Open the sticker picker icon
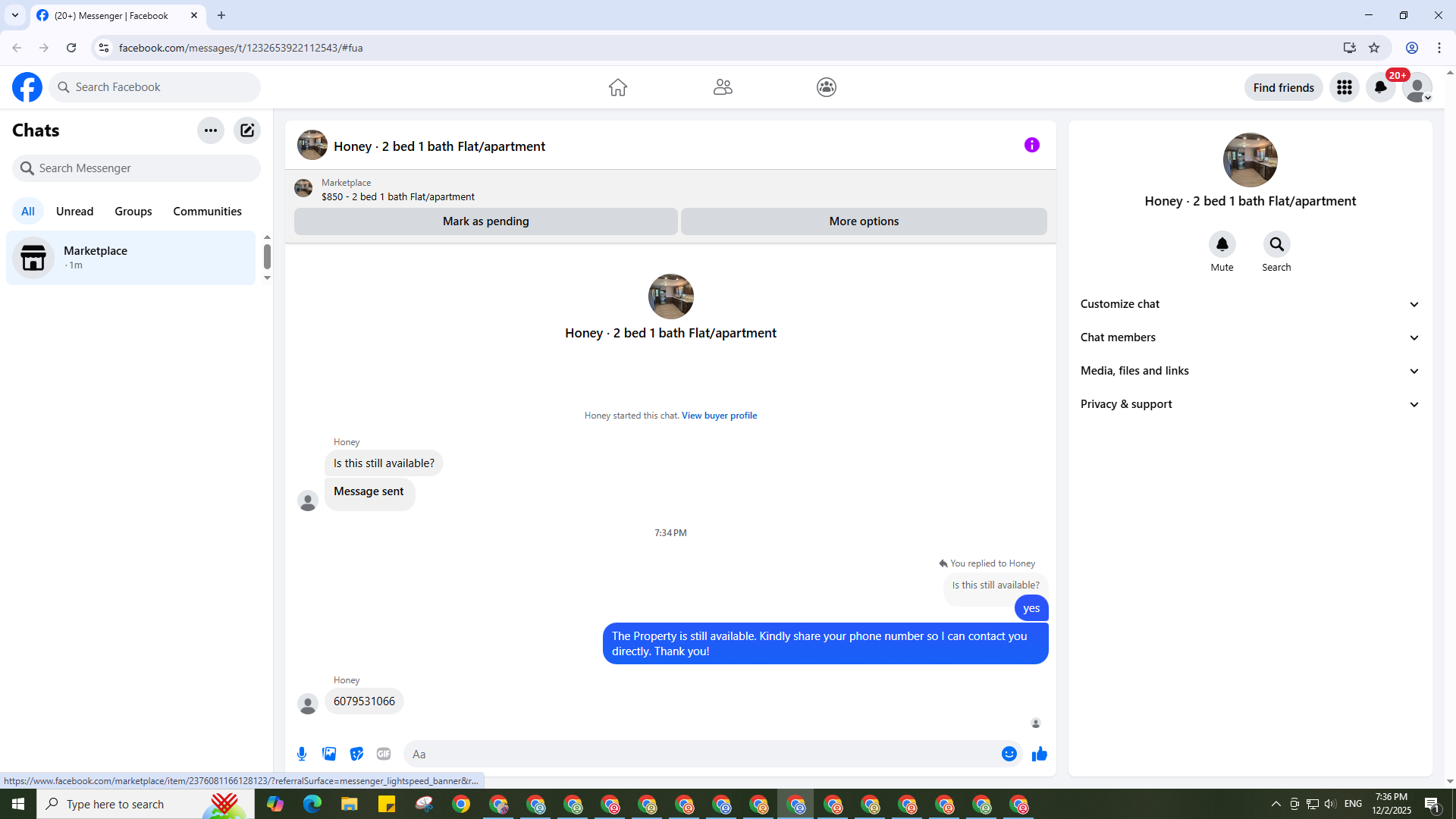The image size is (1456, 819). tap(356, 754)
